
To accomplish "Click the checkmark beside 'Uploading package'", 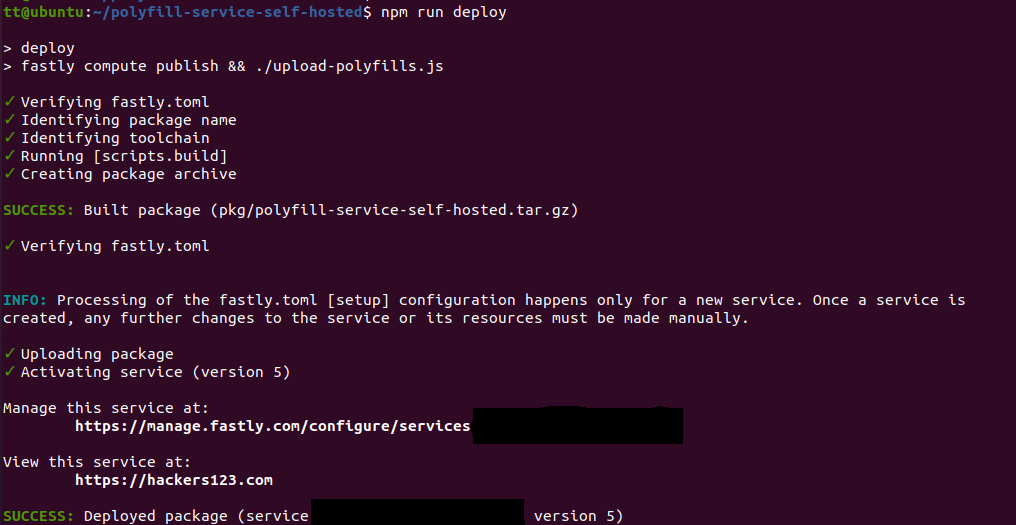I will [x=9, y=354].
